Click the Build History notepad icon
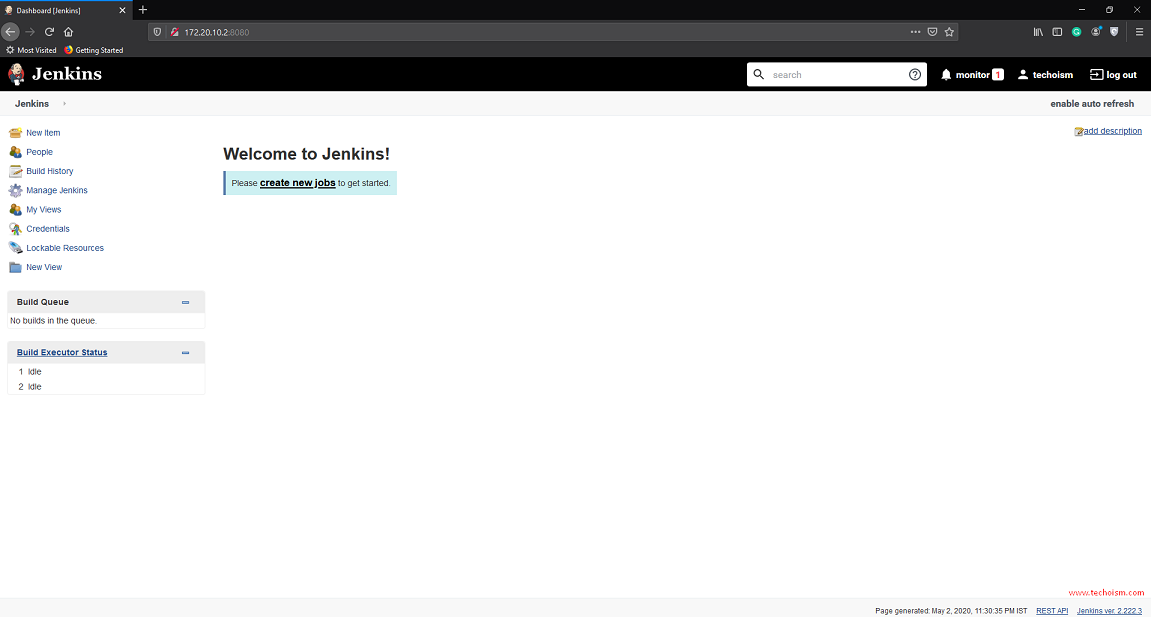Image resolution: width=1151 pixels, height=617 pixels. coord(15,171)
